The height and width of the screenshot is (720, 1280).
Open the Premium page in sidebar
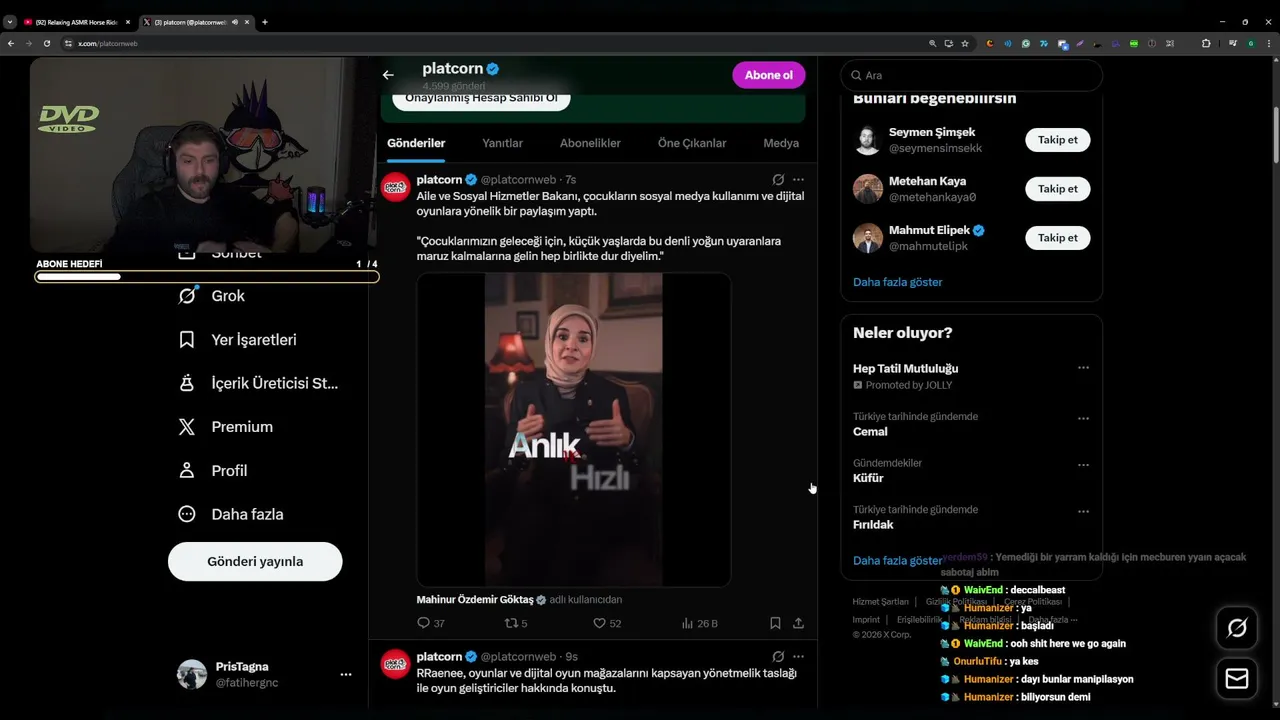[x=225, y=427]
